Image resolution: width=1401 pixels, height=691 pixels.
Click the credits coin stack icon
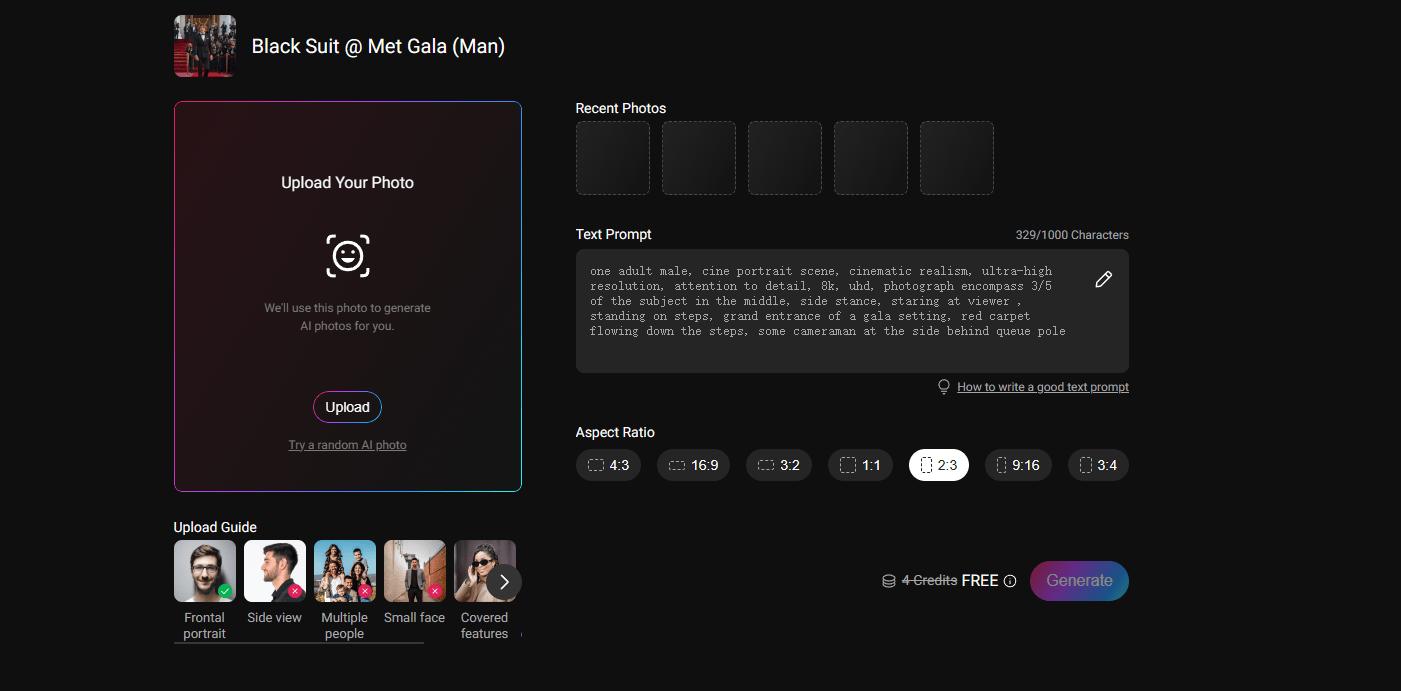click(888, 581)
